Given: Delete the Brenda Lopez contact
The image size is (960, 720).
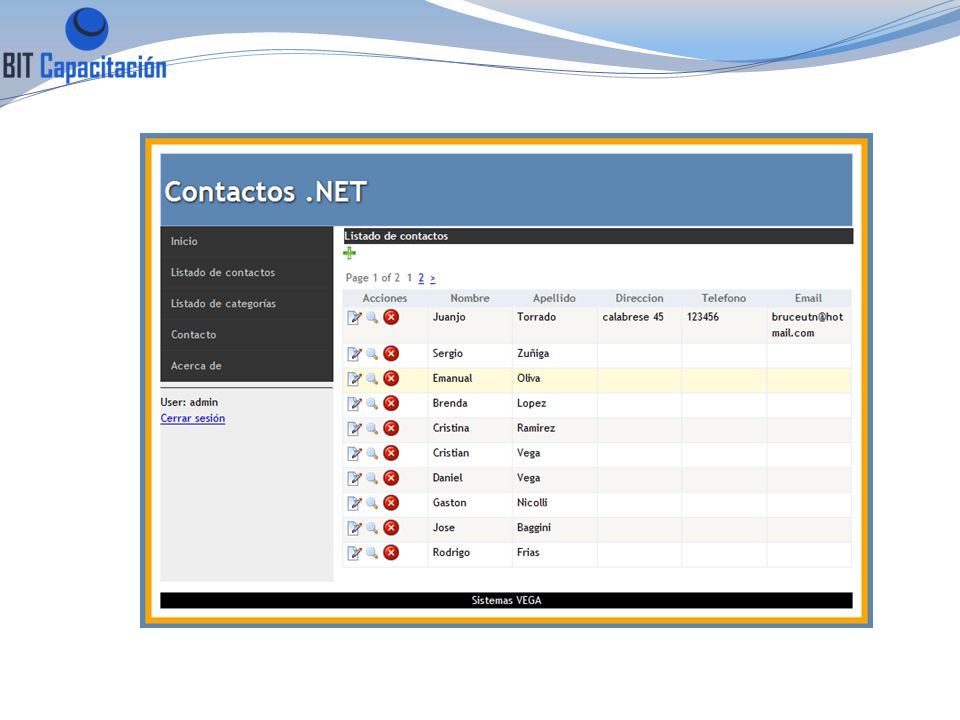Looking at the screenshot, I should pyautogui.click(x=391, y=403).
